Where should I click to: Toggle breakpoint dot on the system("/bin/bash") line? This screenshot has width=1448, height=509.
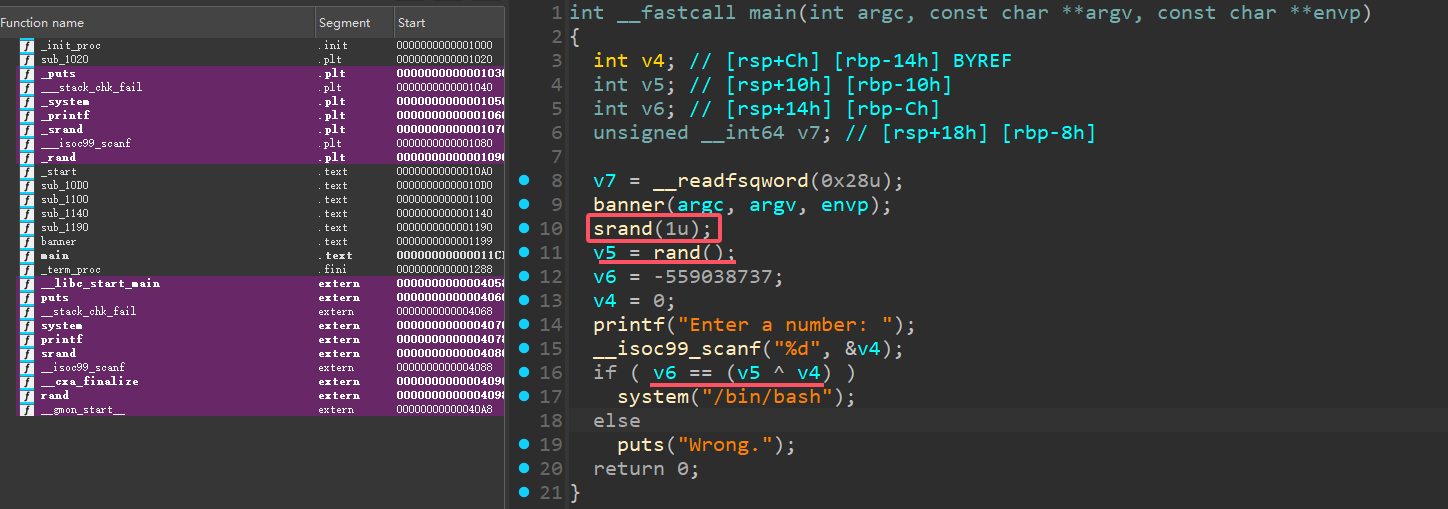click(x=524, y=397)
